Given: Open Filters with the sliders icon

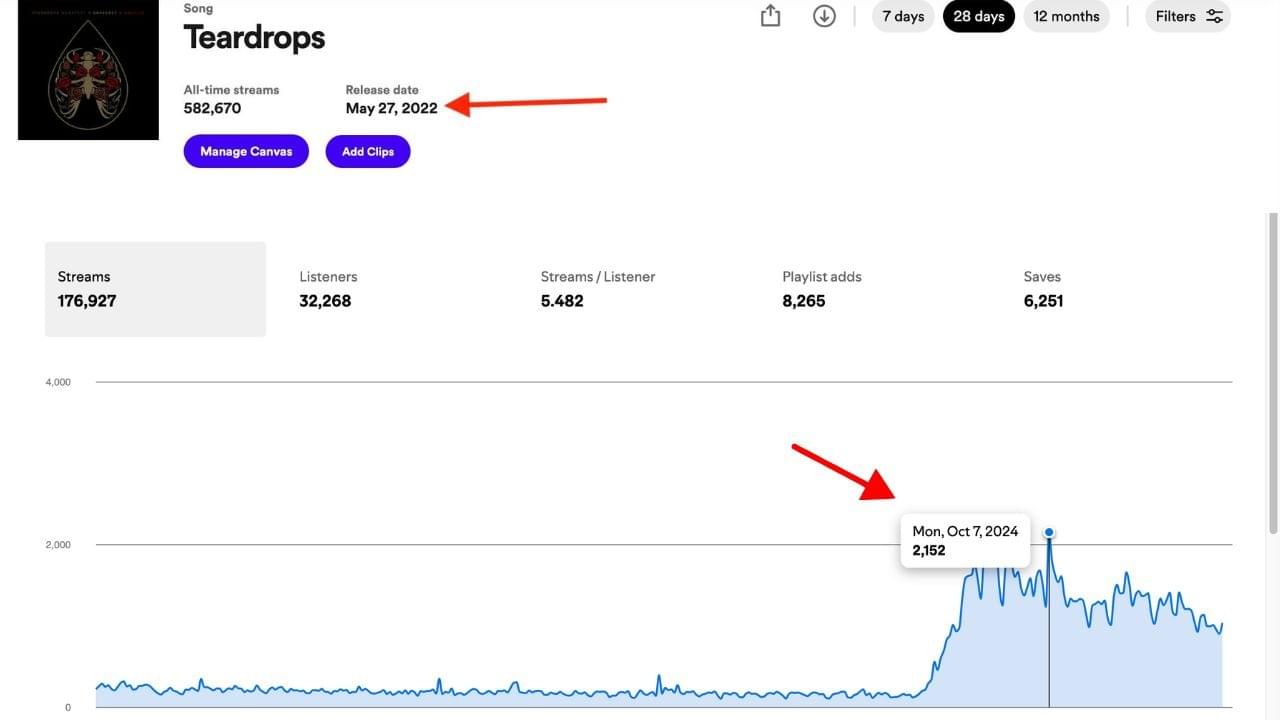Looking at the screenshot, I should pyautogui.click(x=1188, y=16).
